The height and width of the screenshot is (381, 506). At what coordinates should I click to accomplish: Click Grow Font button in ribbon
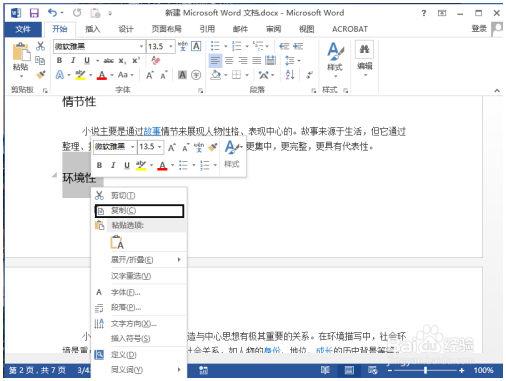150,75
